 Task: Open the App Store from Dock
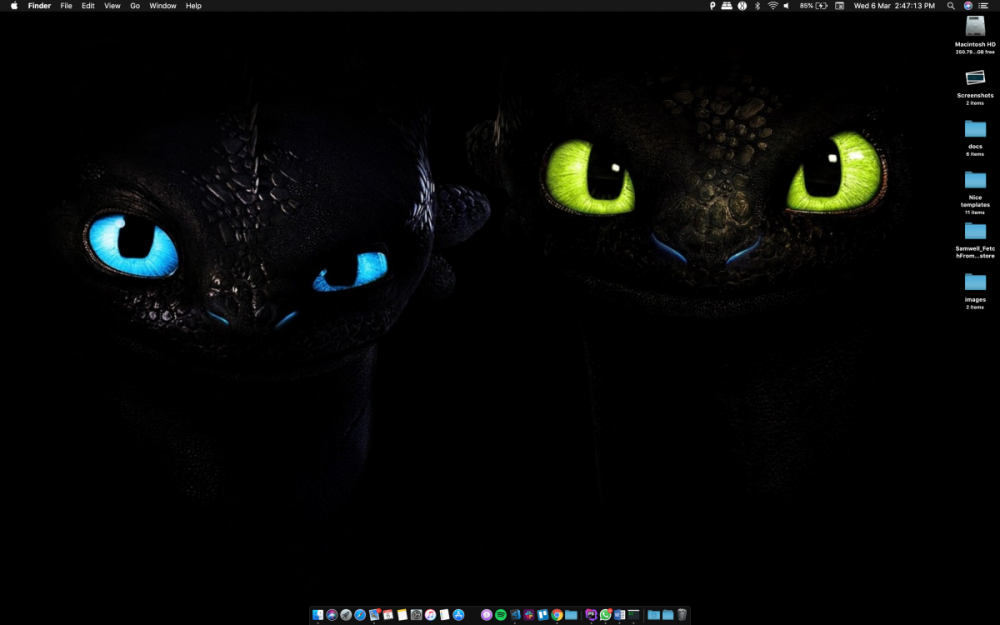point(458,615)
